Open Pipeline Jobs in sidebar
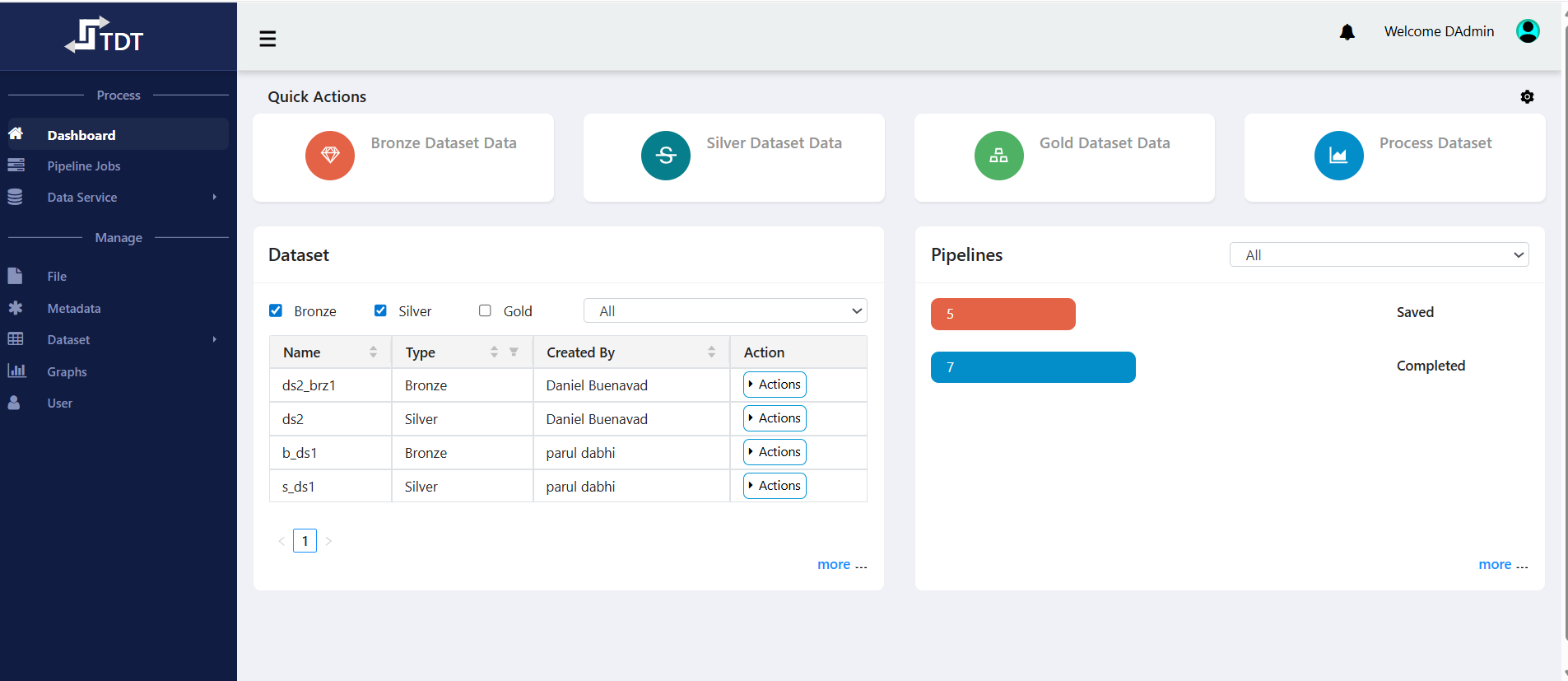Image resolution: width=1568 pixels, height=681 pixels. [83, 166]
